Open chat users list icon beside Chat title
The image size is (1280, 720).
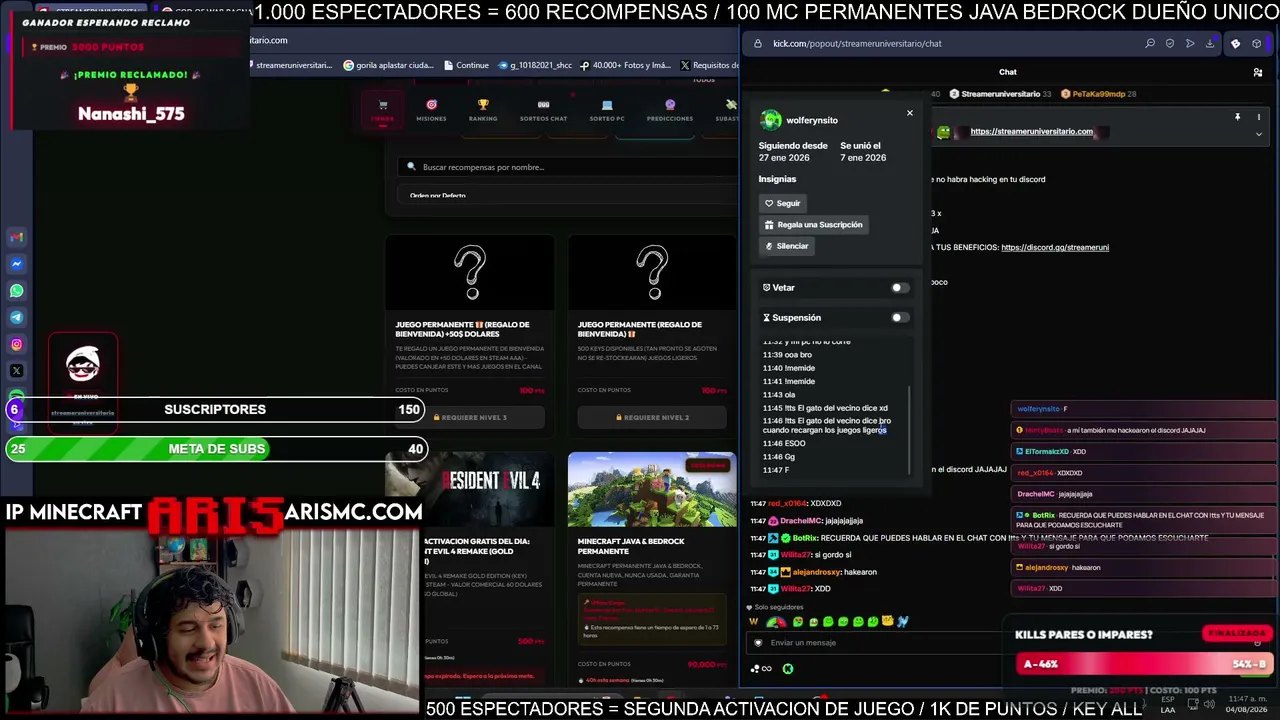[x=1258, y=72]
